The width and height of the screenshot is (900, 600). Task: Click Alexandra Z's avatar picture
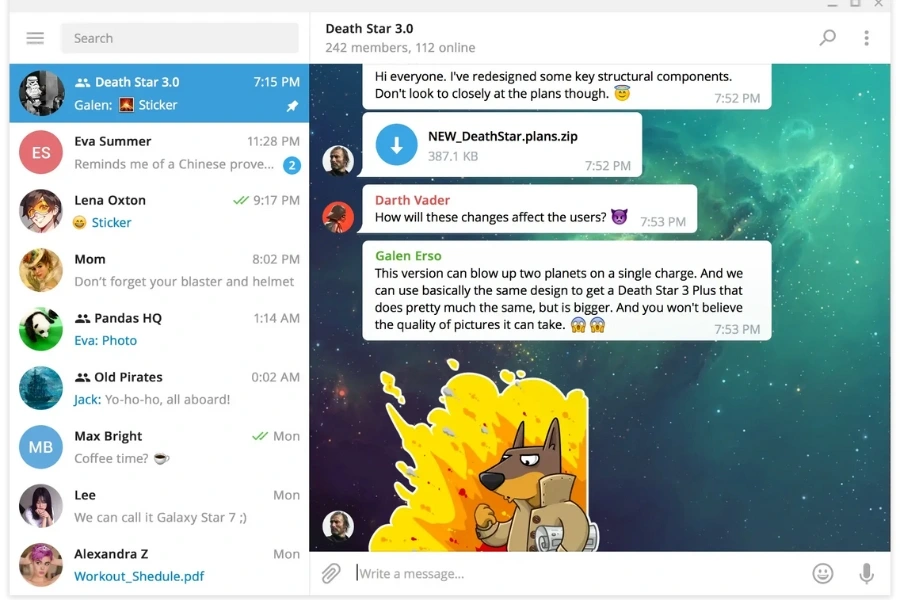pyautogui.click(x=41, y=565)
